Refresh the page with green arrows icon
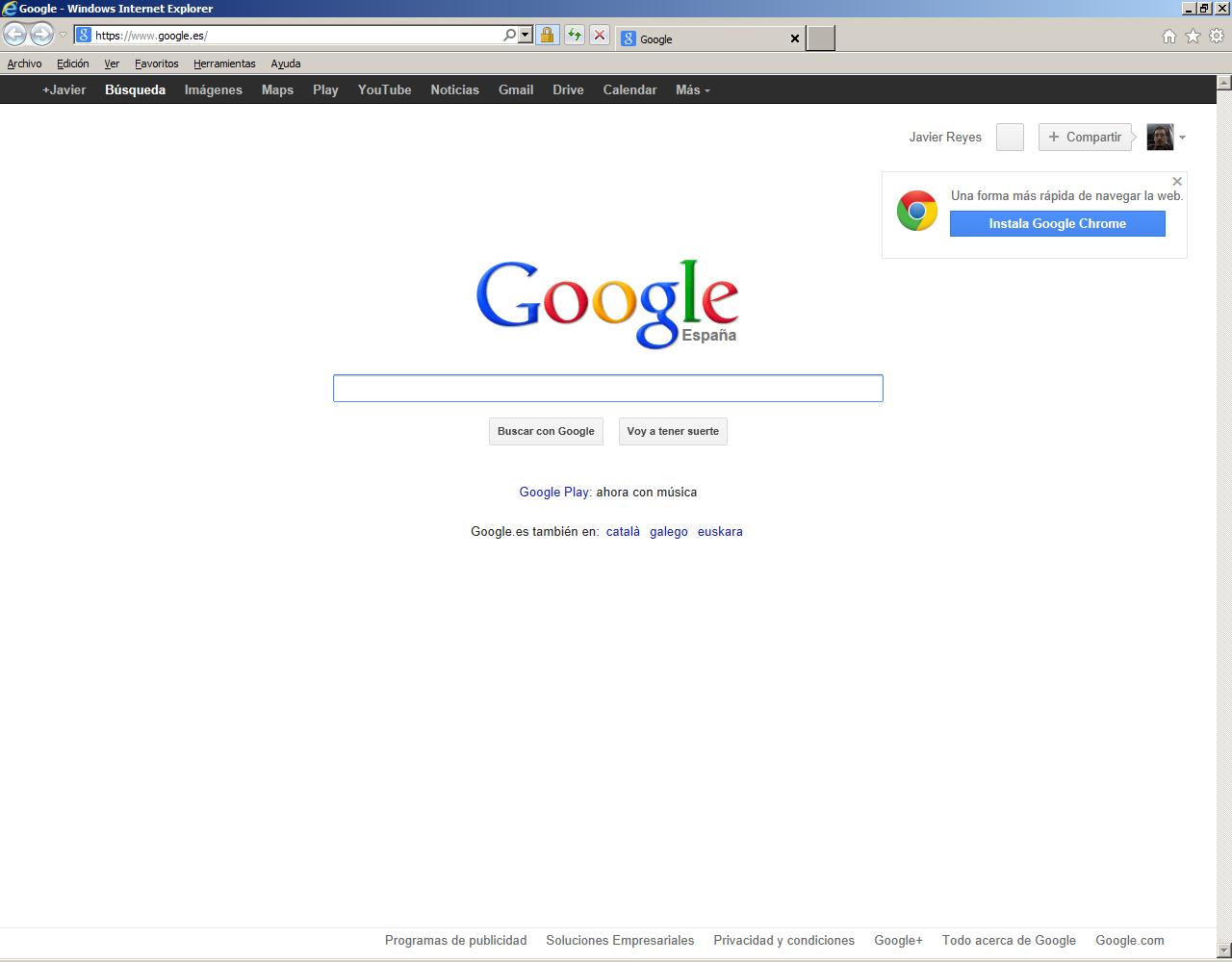 click(x=575, y=36)
